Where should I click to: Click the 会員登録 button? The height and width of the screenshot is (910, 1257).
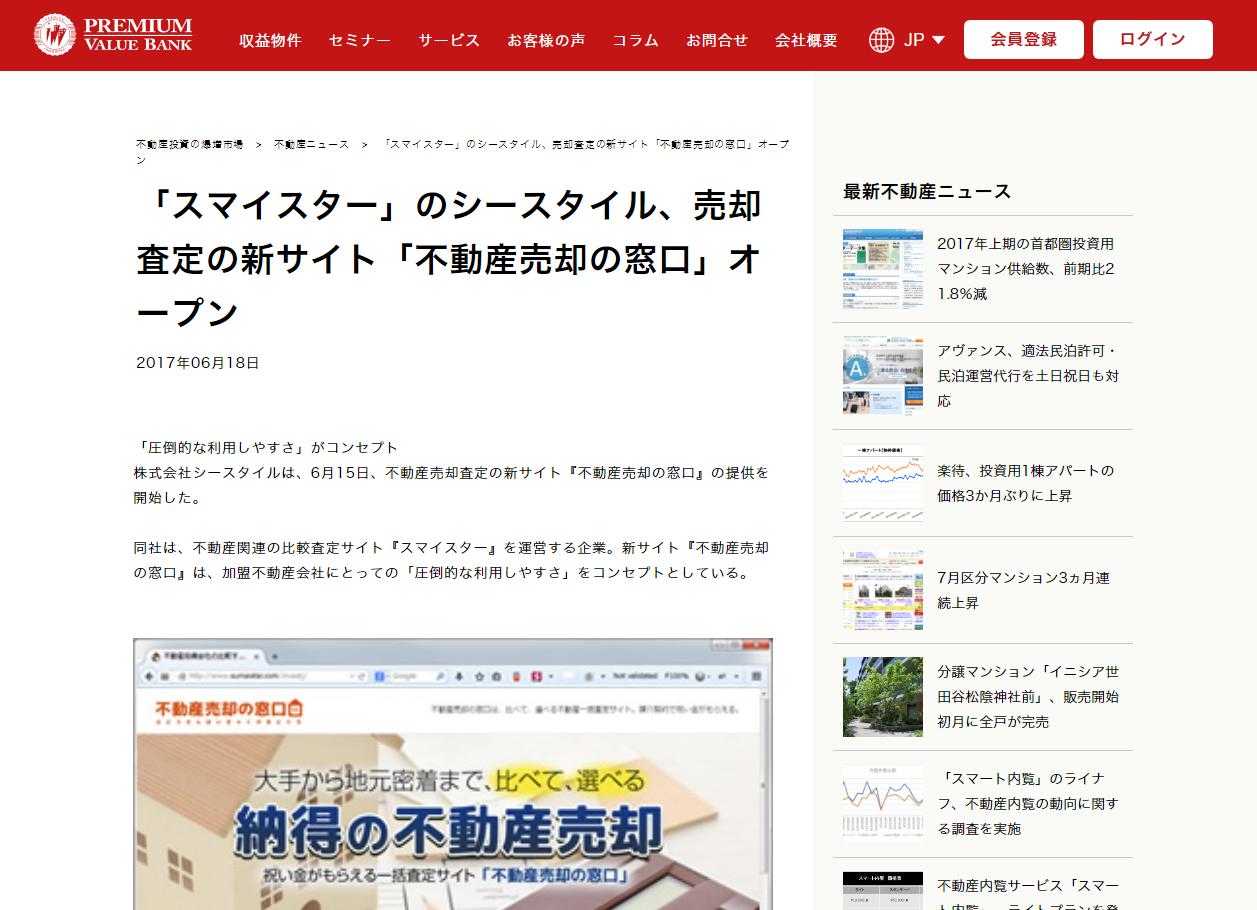(1024, 39)
